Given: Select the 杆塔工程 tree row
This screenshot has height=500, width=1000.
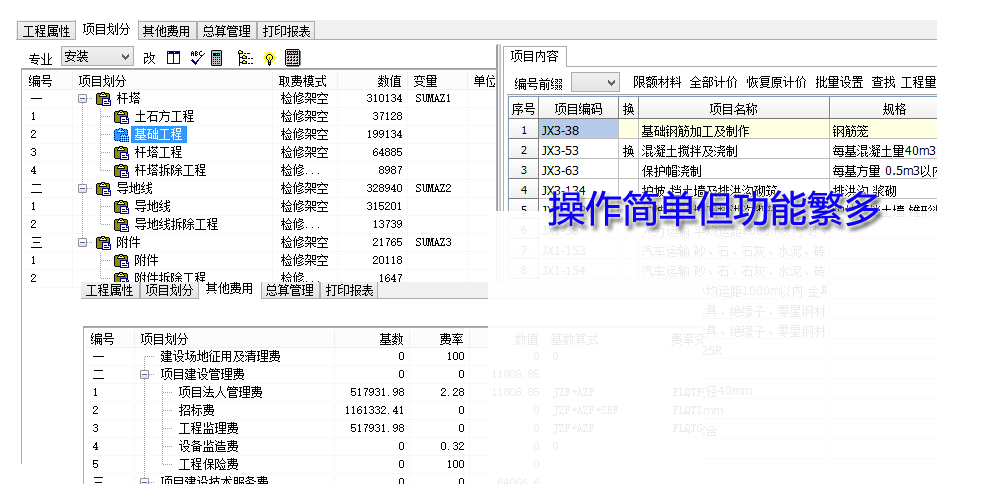Looking at the screenshot, I should tap(260, 152).
